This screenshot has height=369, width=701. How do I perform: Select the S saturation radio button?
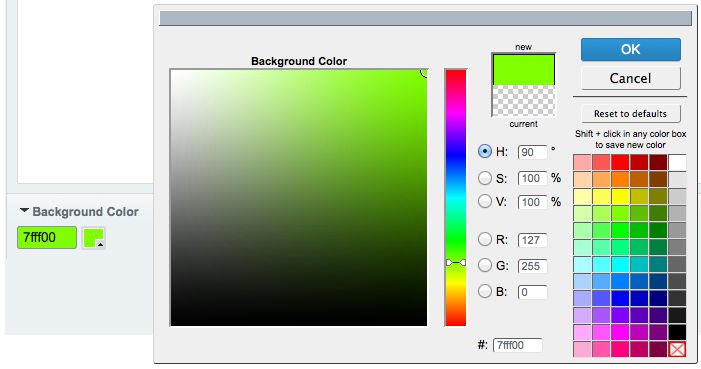(x=485, y=178)
